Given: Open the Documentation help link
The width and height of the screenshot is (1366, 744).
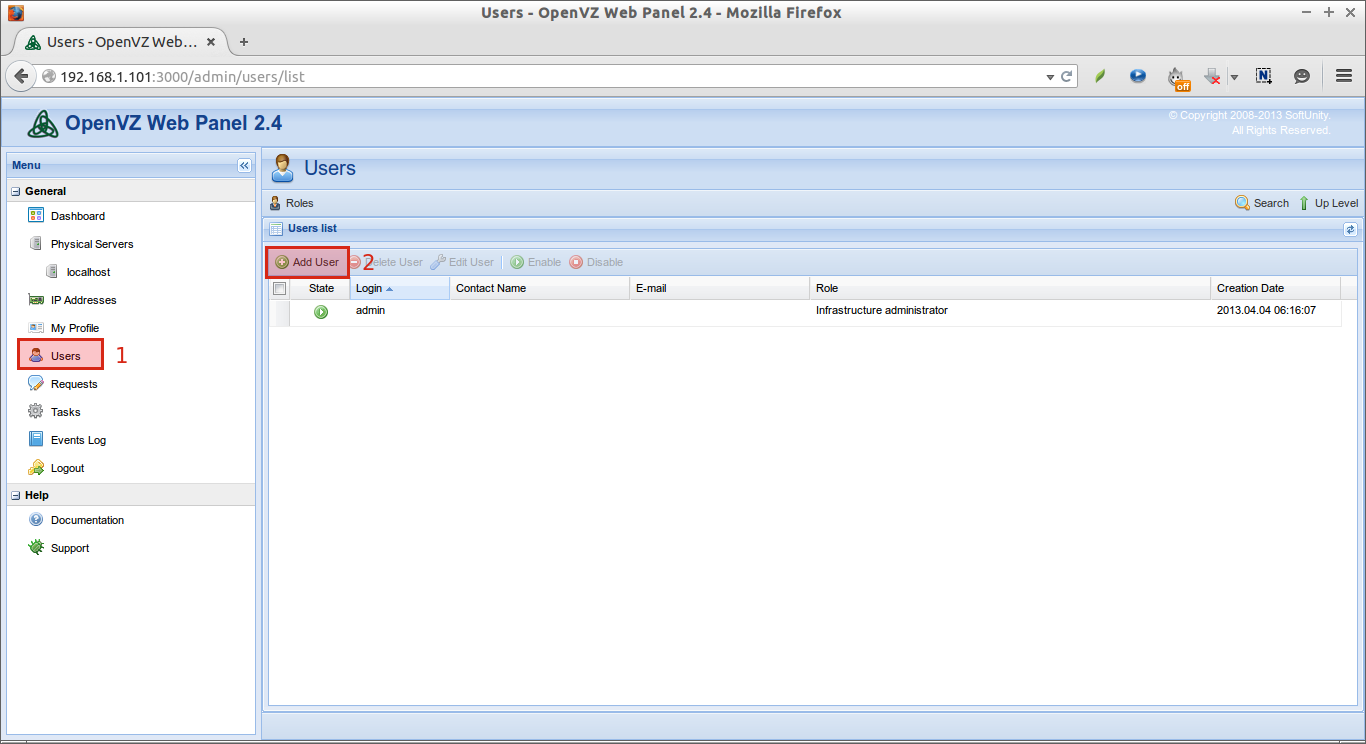Looking at the screenshot, I should (87, 520).
